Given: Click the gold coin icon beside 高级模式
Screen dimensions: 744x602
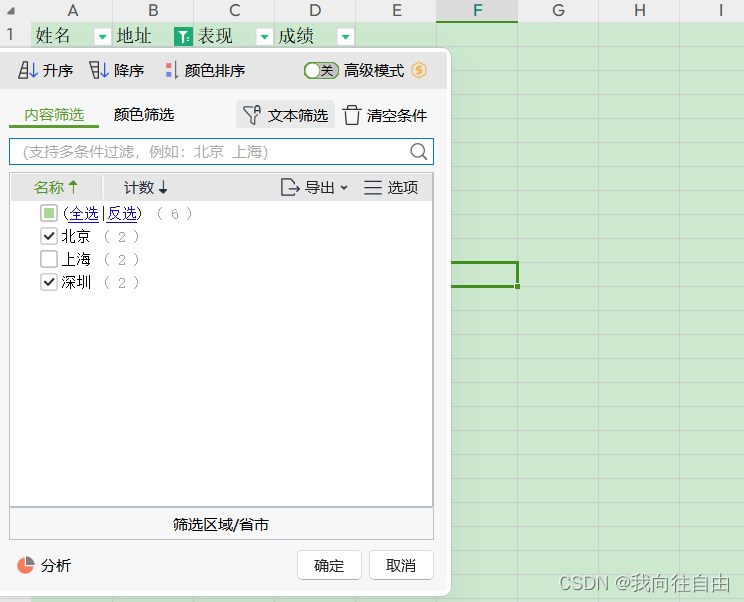Looking at the screenshot, I should tap(419, 70).
